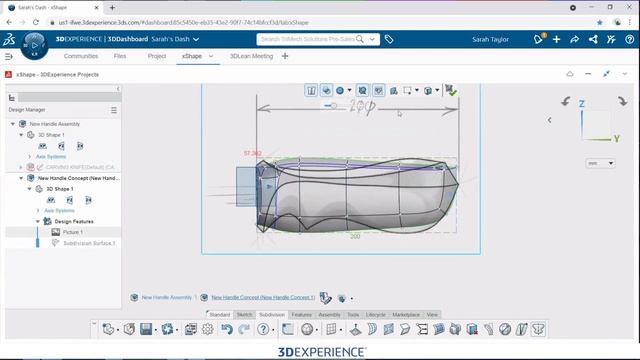
Task: Expand the CARVING KNIFE node
Action: point(21,167)
